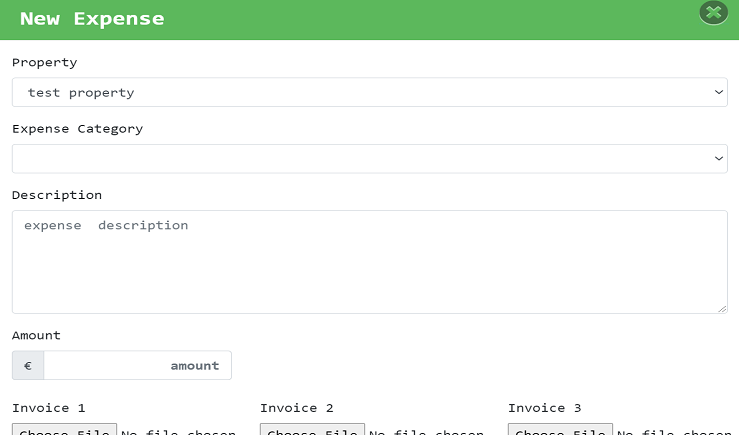Viewport: 739px width, 435px height.
Task: Click the New Expense header title
Action: [x=92, y=19]
